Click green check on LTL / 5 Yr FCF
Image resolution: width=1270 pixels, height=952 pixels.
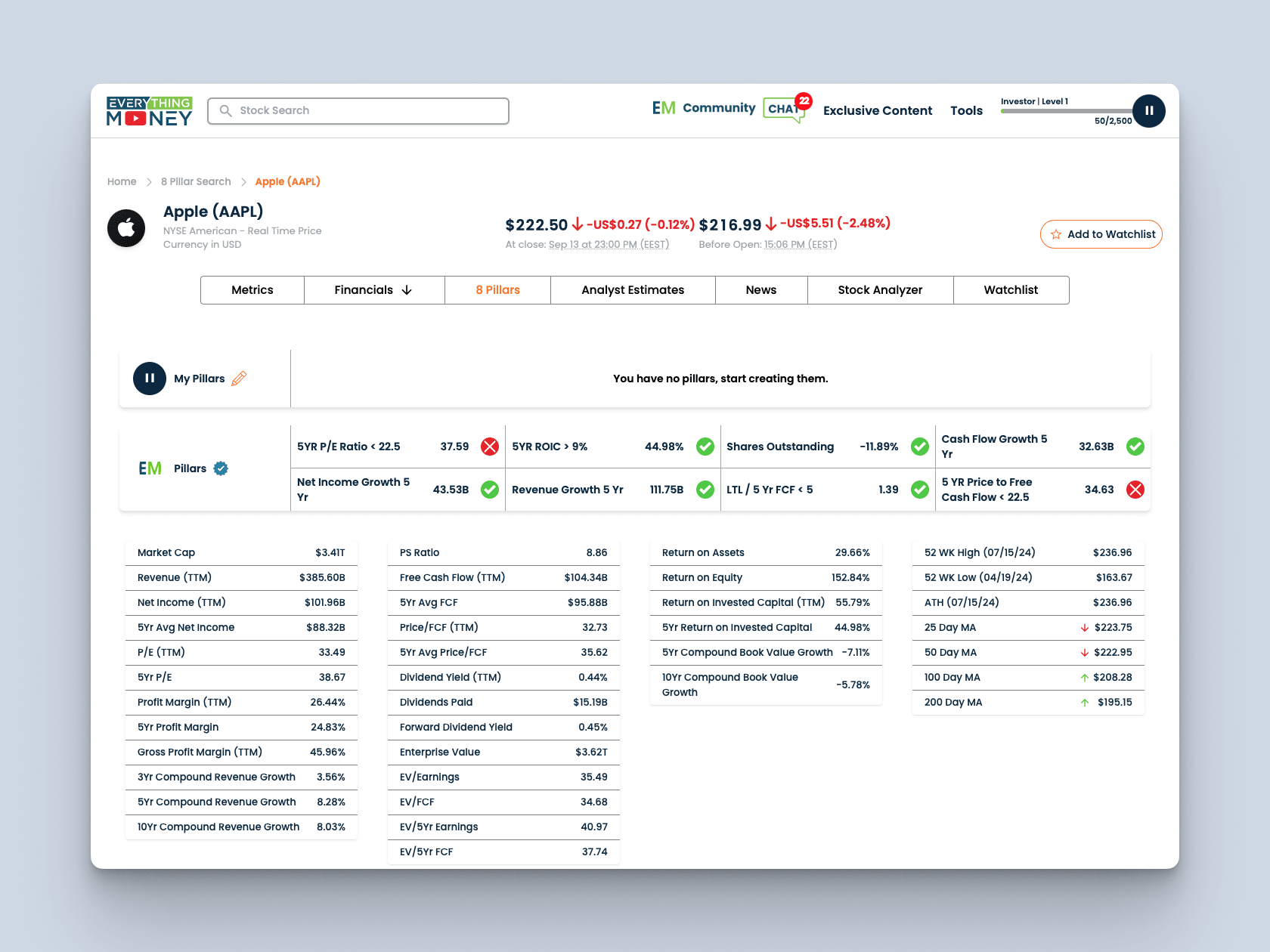point(920,490)
